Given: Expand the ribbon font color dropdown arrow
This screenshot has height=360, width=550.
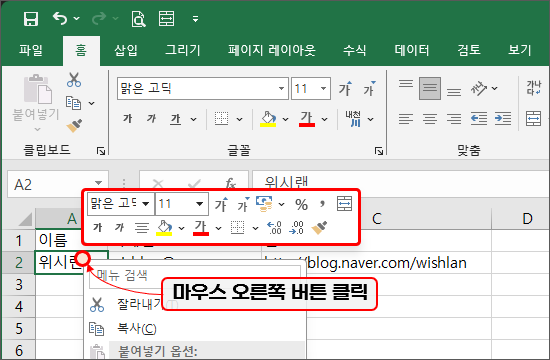Looking at the screenshot, I should (x=325, y=119).
